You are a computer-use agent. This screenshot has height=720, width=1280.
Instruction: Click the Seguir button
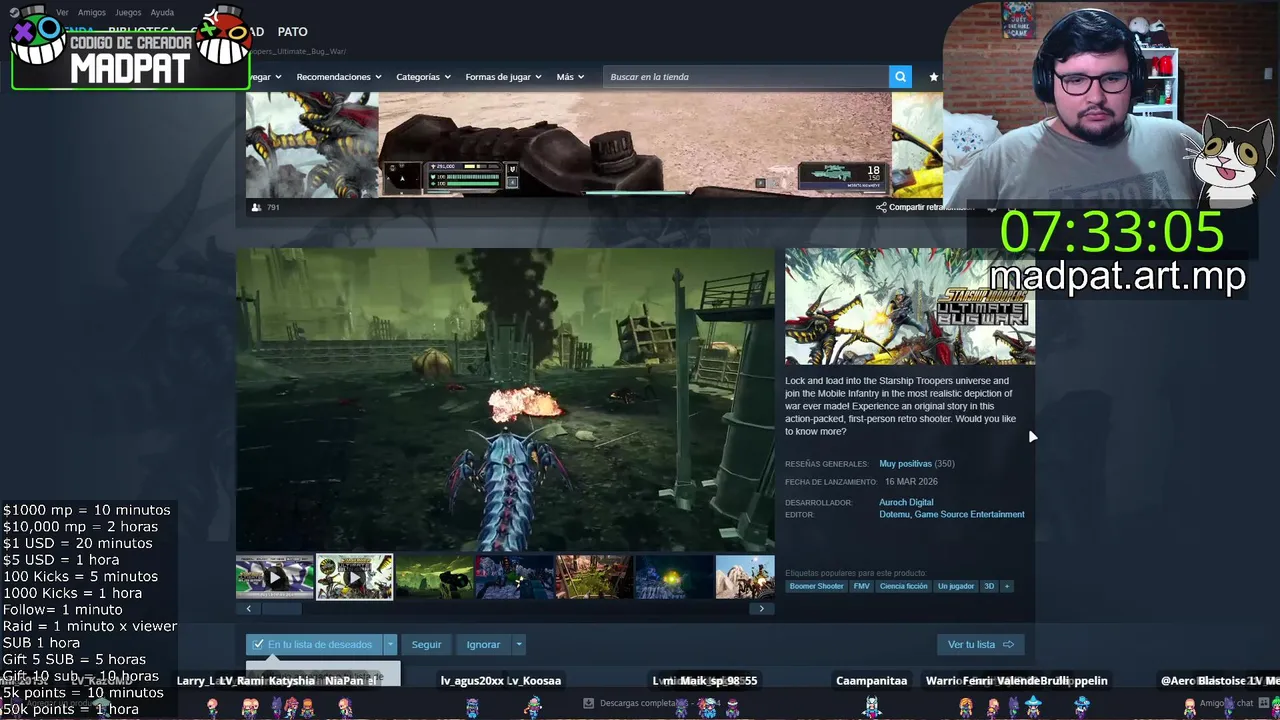point(426,645)
